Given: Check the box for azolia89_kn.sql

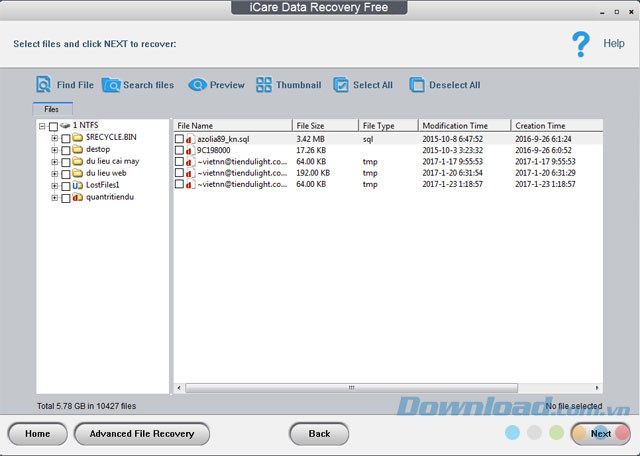Looking at the screenshot, I should coord(180,138).
